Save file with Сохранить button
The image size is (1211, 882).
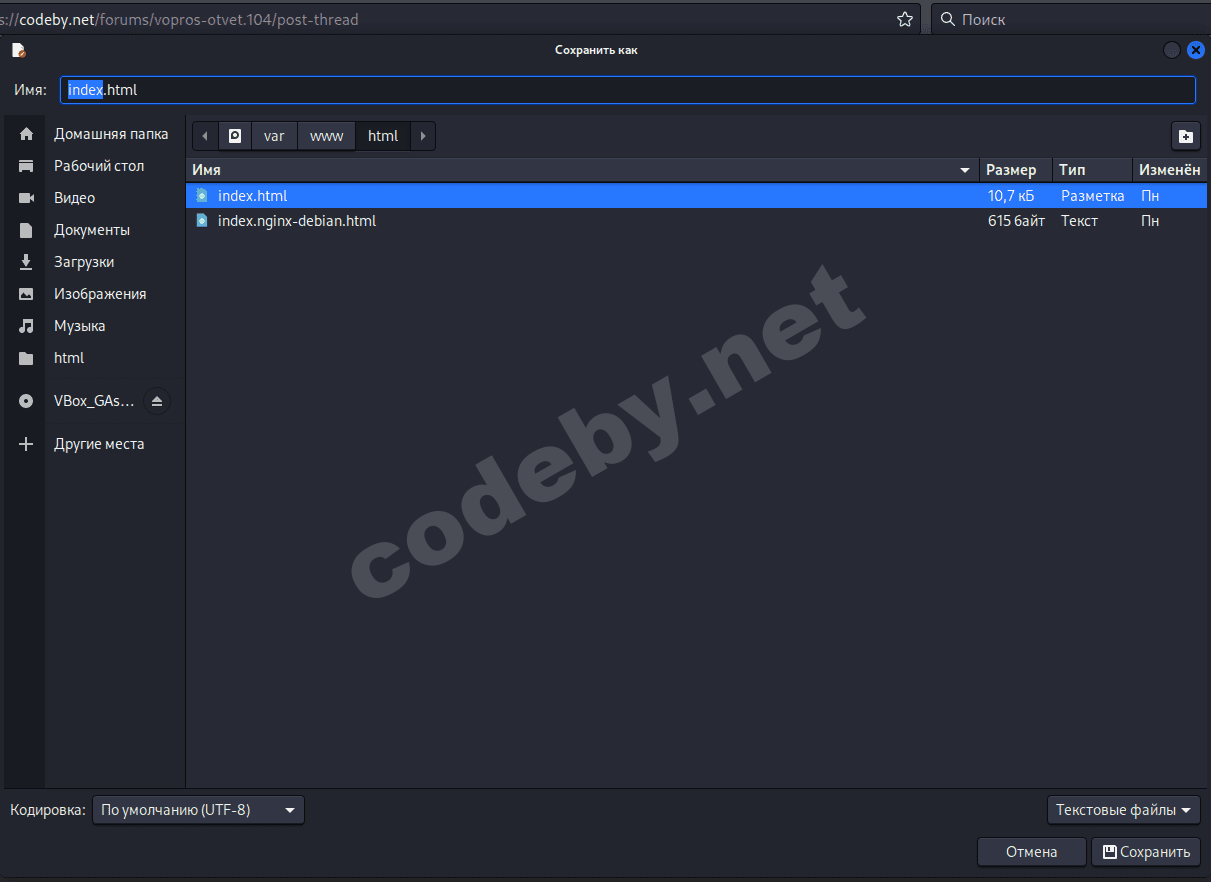pyautogui.click(x=1146, y=852)
